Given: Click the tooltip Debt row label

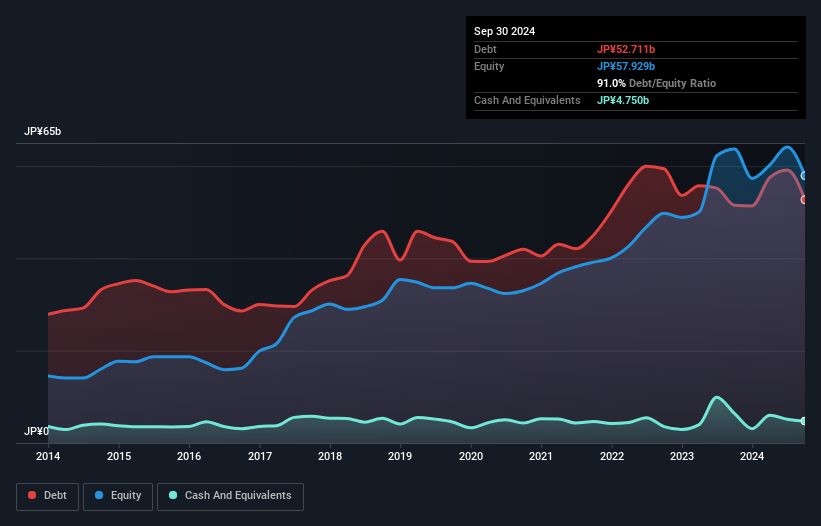Looking at the screenshot, I should coord(485,49).
